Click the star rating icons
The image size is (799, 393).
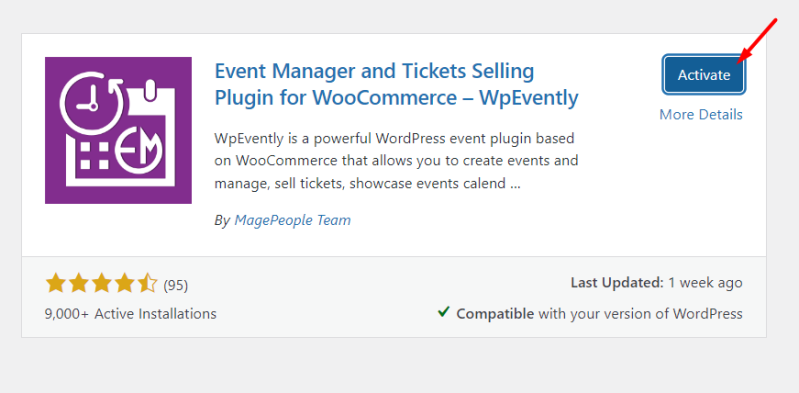pos(101,283)
